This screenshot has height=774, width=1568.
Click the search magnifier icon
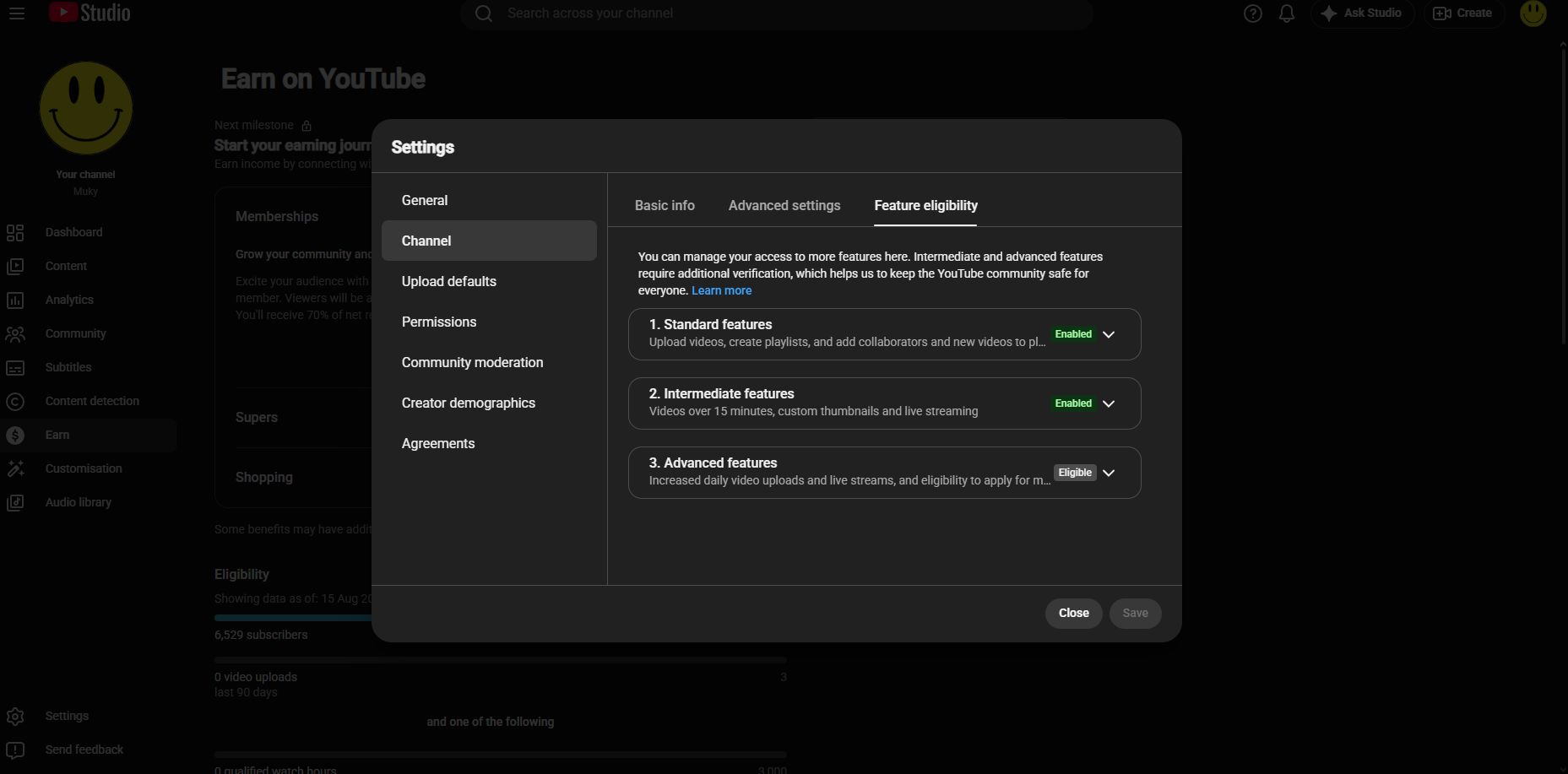(x=484, y=14)
